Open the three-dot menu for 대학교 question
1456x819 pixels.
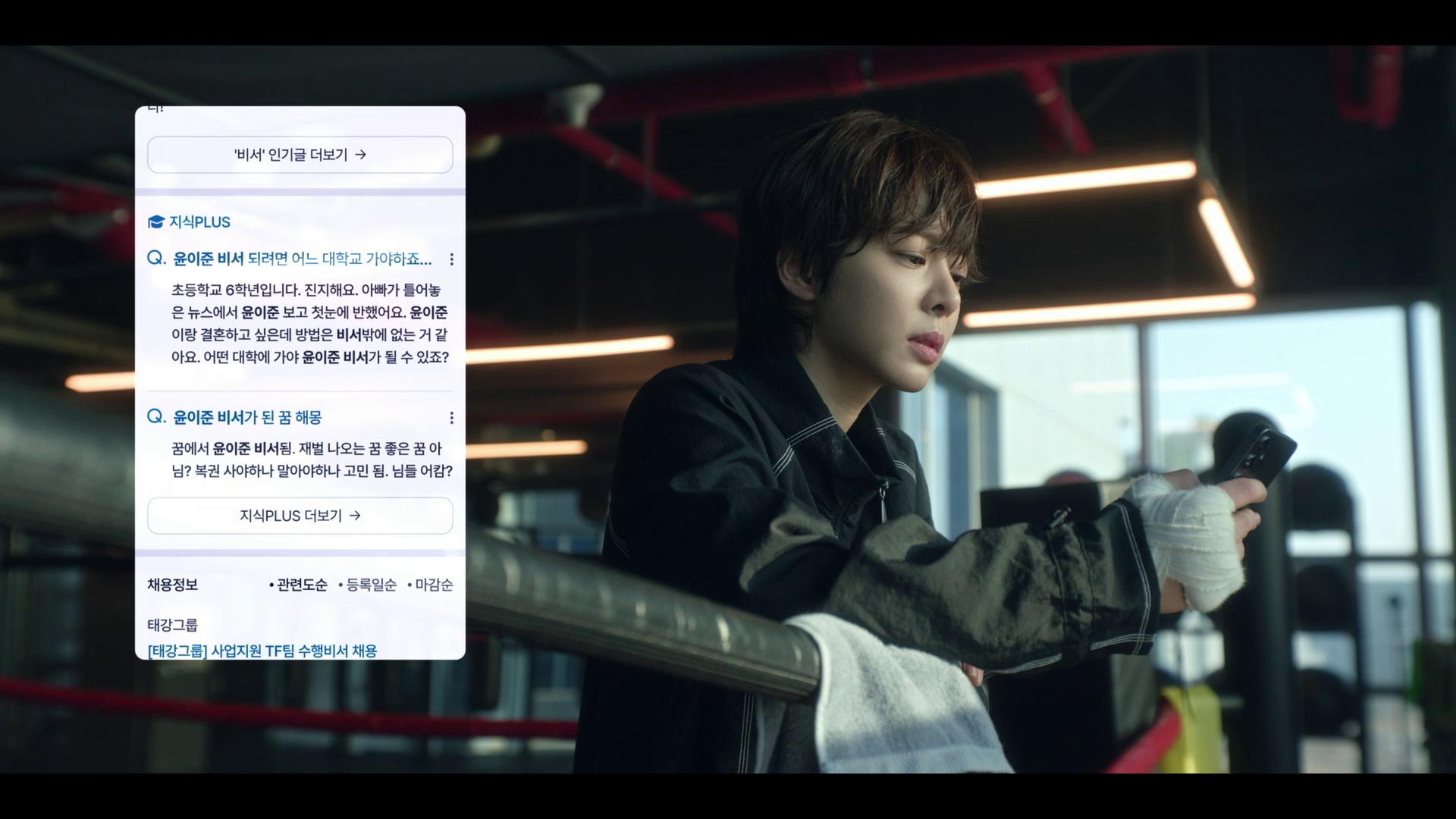pos(451,259)
